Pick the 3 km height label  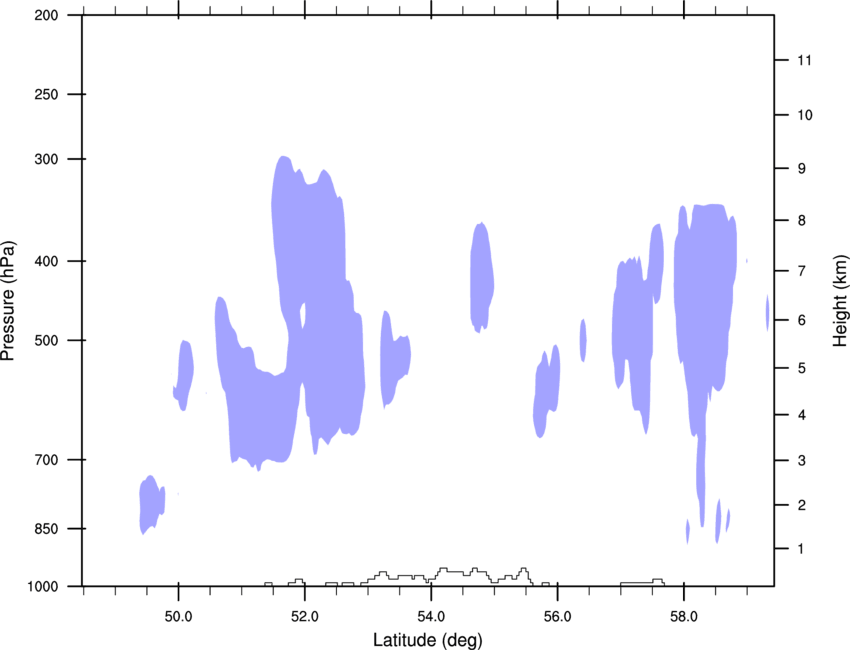pyautogui.click(x=802, y=461)
